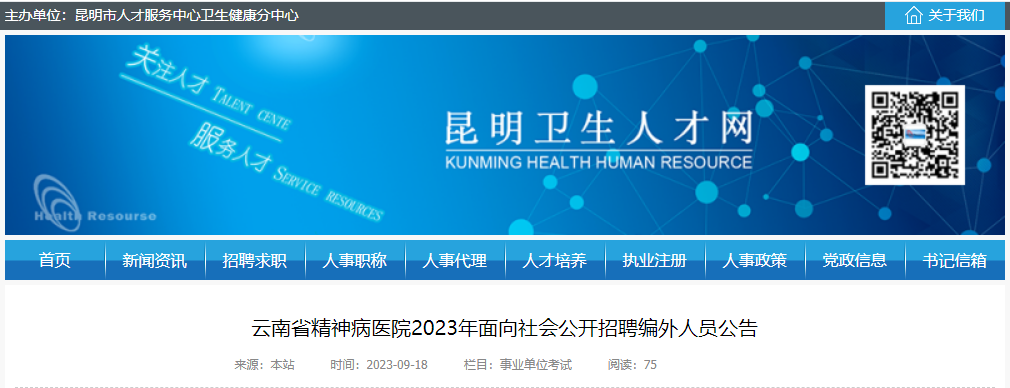Click the 来源：本站 text
The width and height of the screenshot is (1010, 388).
[264, 365]
